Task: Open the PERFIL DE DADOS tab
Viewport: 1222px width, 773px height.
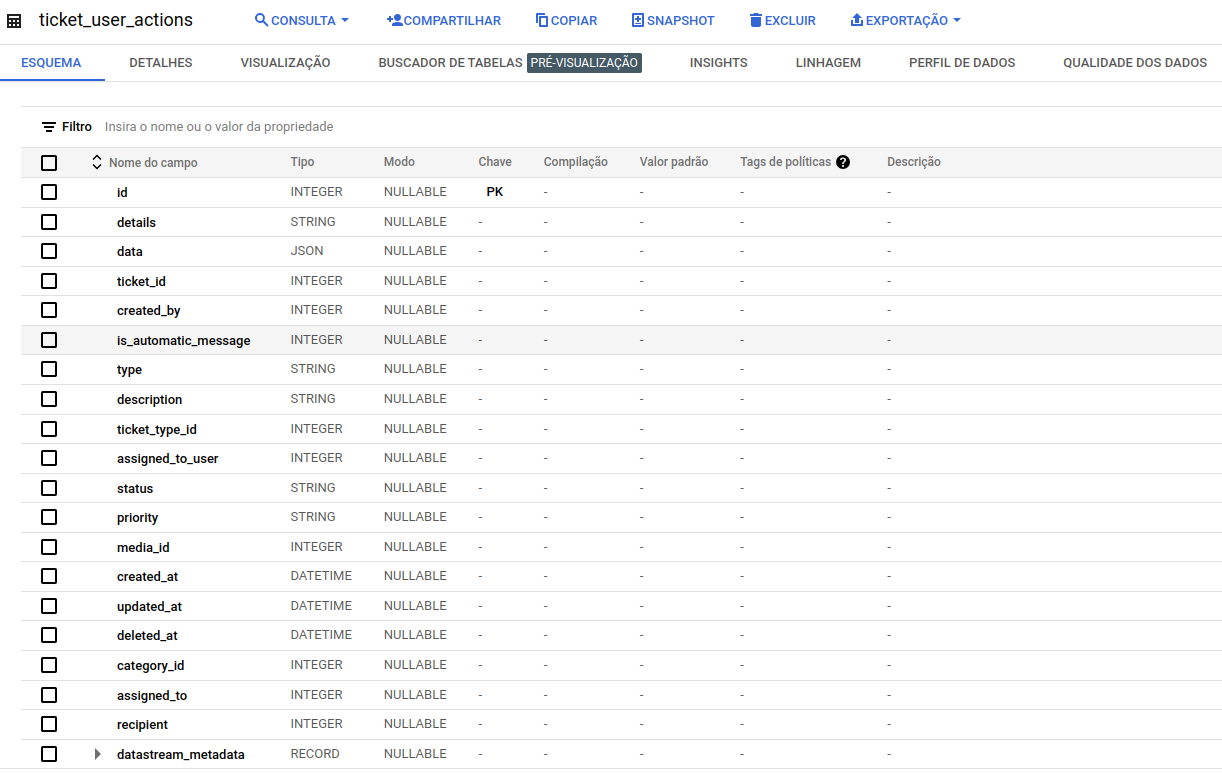Action: click(x=962, y=62)
